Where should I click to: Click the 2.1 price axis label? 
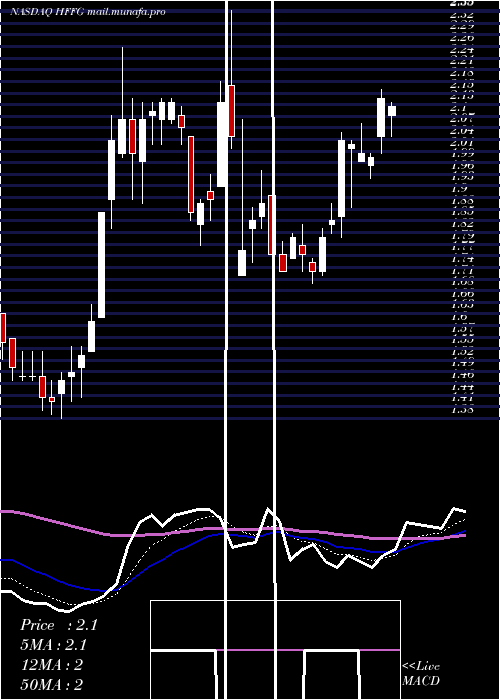click(458, 108)
